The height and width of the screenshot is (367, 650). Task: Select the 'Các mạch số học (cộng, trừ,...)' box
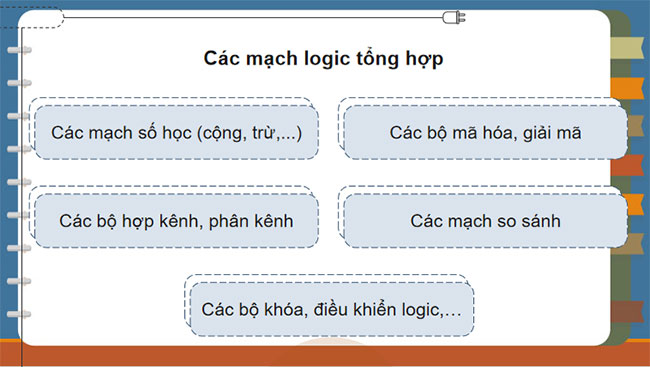point(177,133)
